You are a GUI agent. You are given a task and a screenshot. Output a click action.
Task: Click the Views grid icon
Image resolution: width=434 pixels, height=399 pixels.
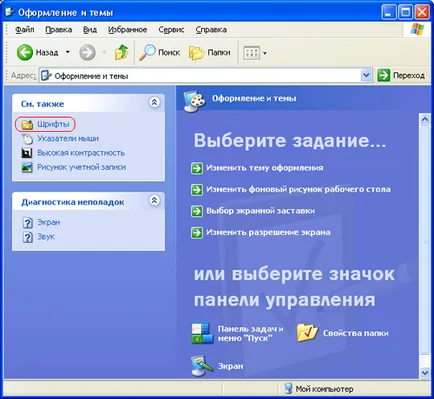(x=251, y=53)
